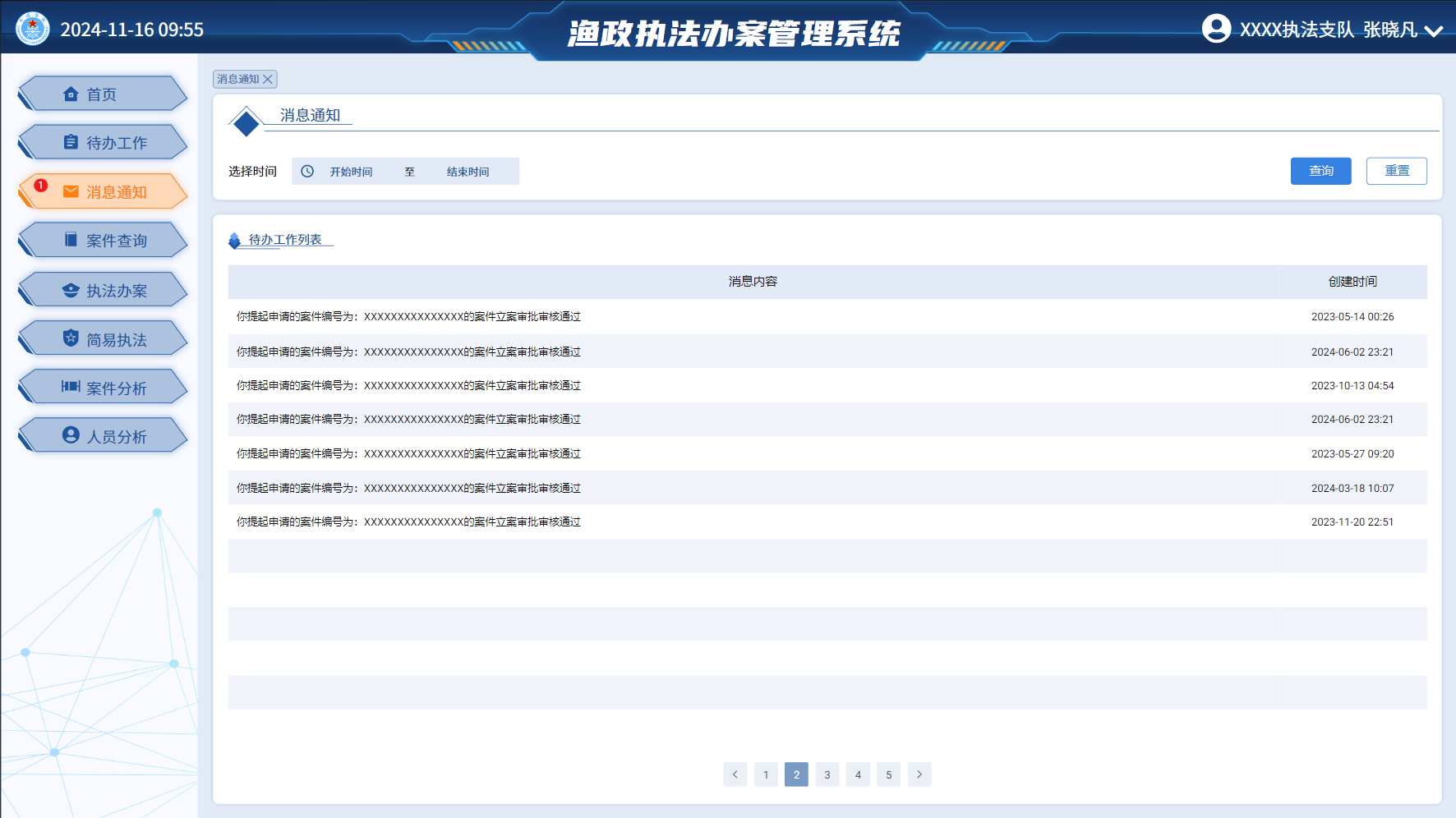Click the barcode icon beside 案件分析
This screenshot has width=1456, height=818.
(x=71, y=387)
